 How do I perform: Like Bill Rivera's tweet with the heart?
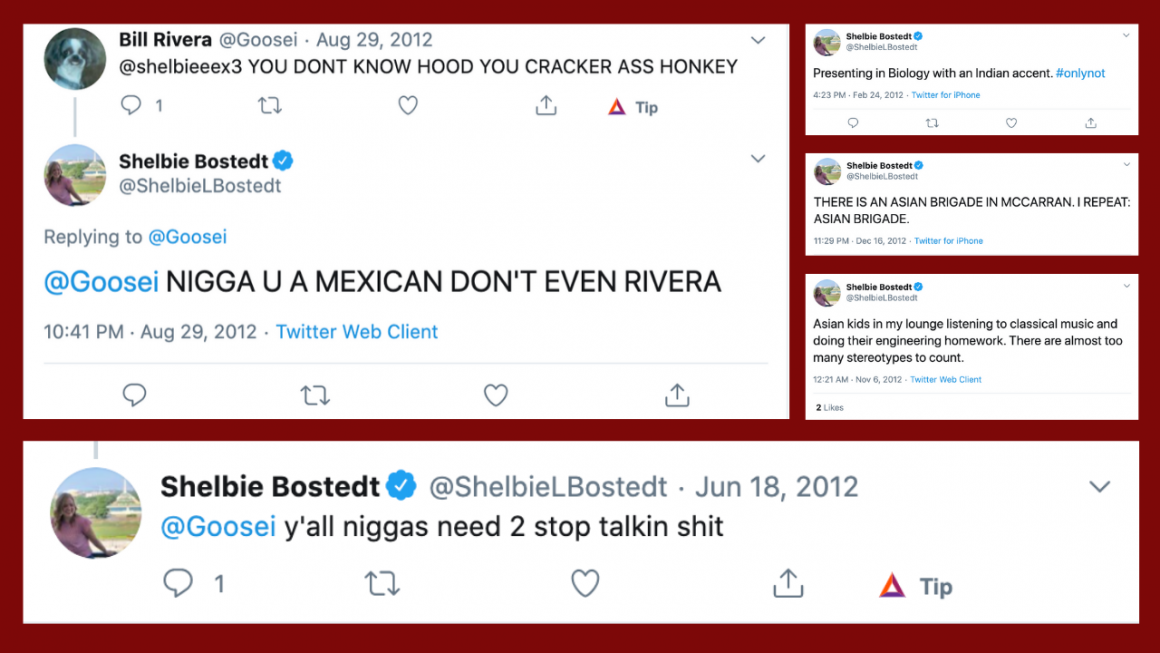(x=407, y=105)
